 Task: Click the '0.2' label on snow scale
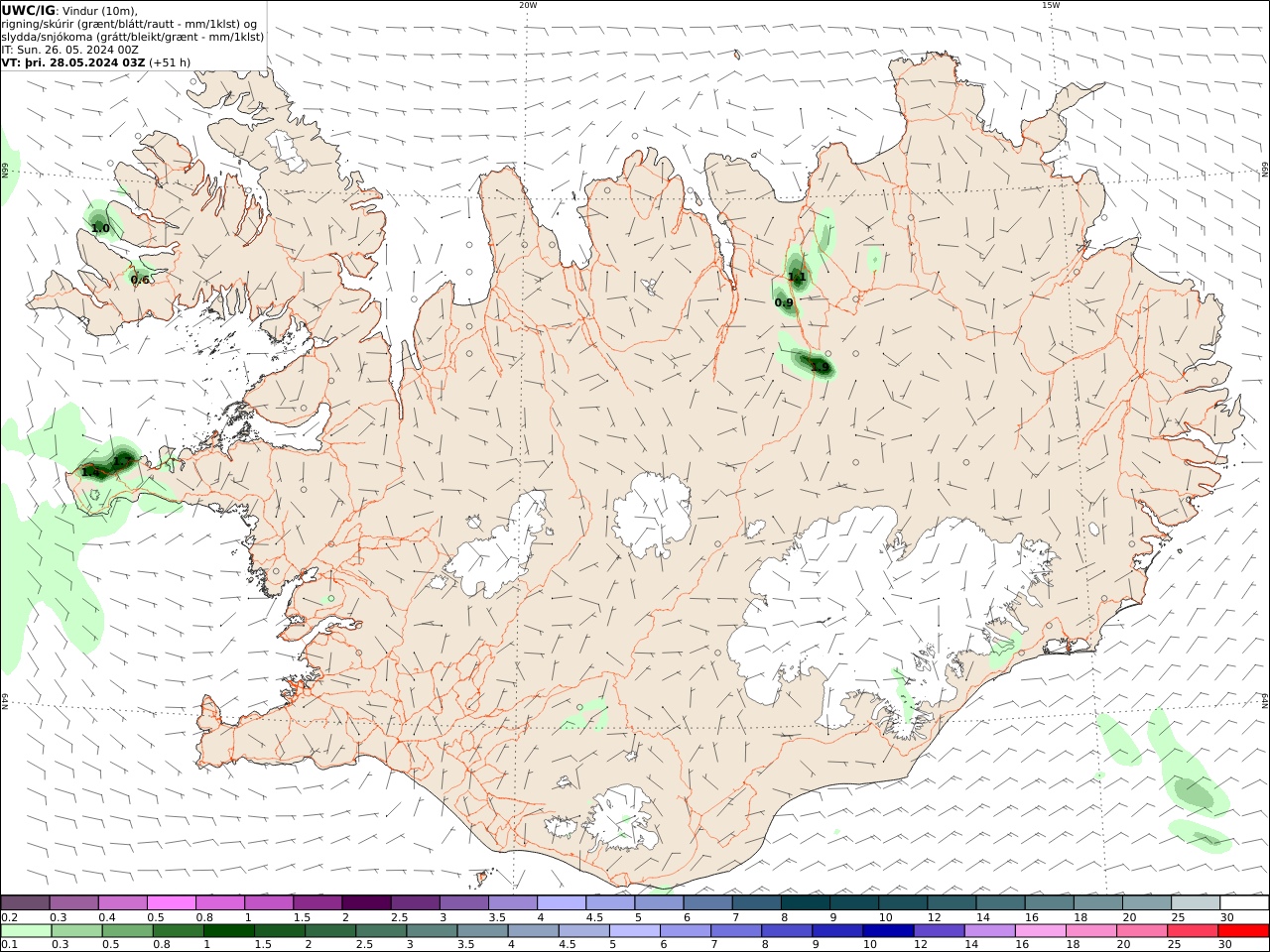point(8,917)
